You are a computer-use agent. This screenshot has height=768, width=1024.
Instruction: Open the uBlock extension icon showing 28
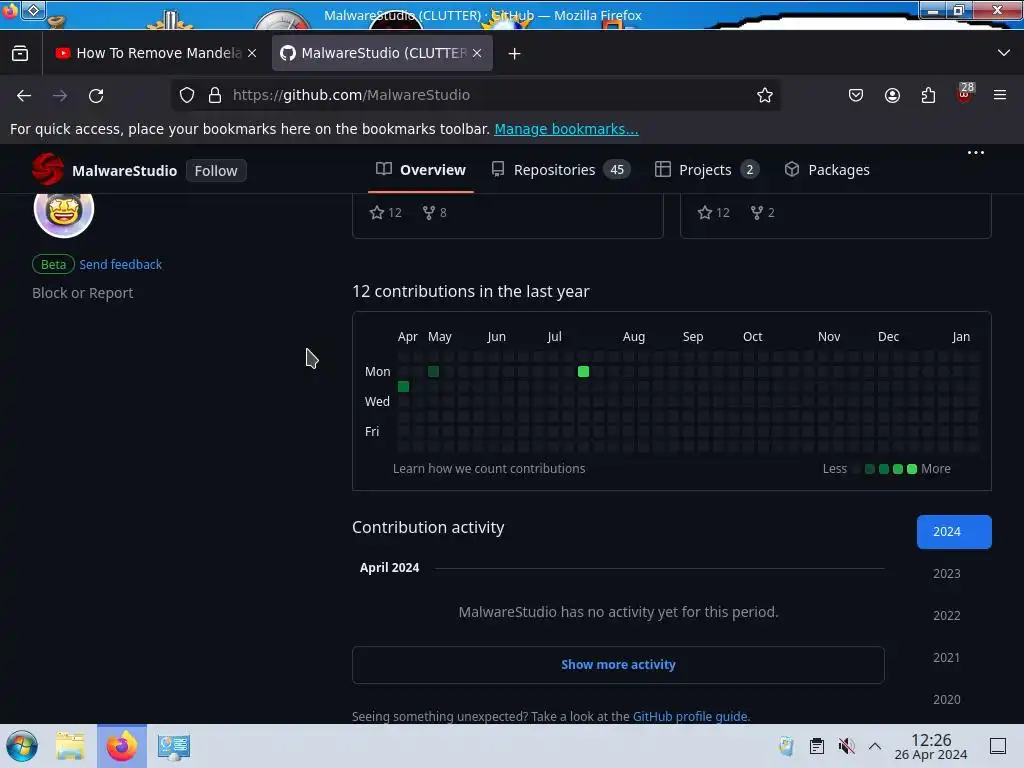click(965, 94)
